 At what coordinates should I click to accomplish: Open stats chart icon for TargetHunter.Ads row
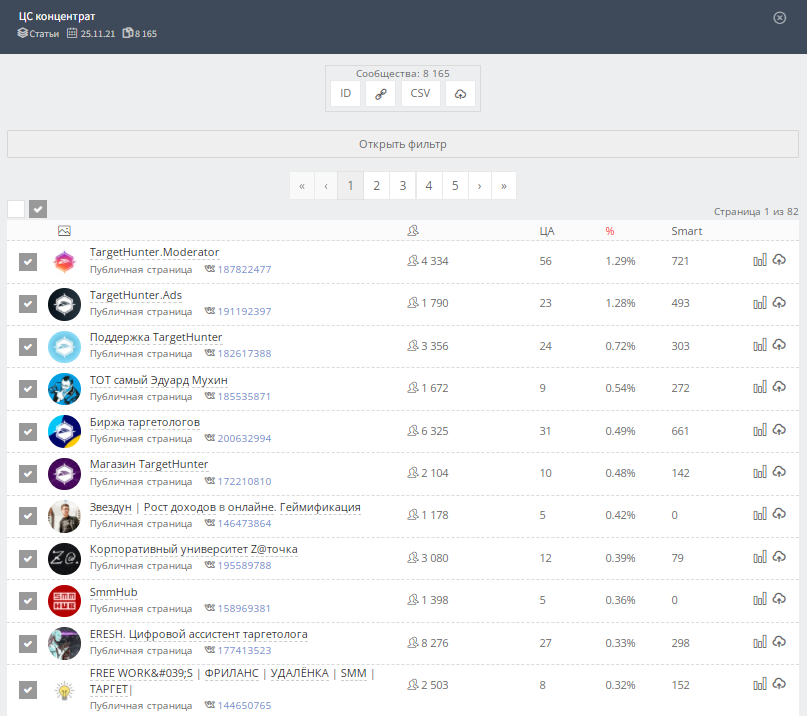pos(760,303)
